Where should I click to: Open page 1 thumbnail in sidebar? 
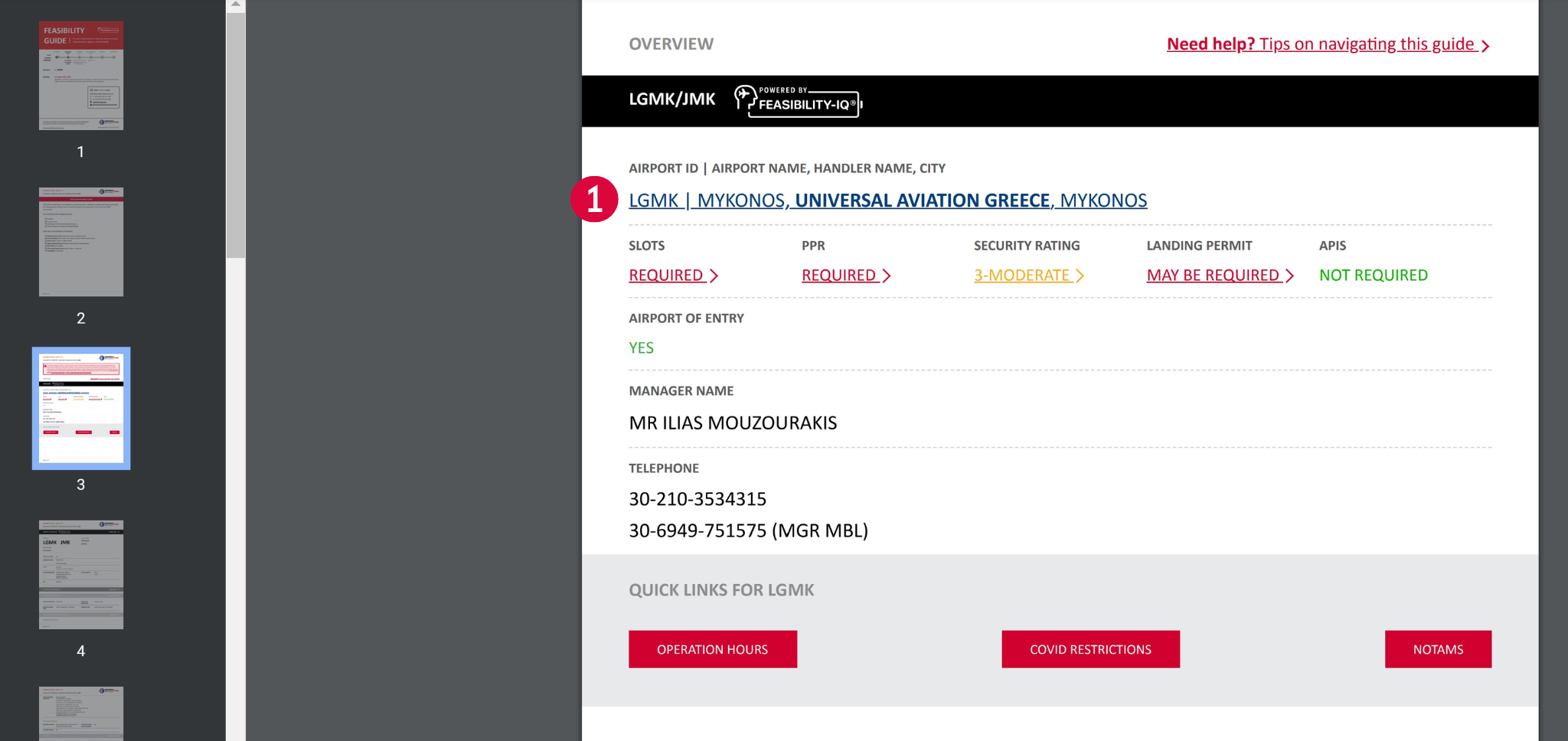(x=81, y=75)
